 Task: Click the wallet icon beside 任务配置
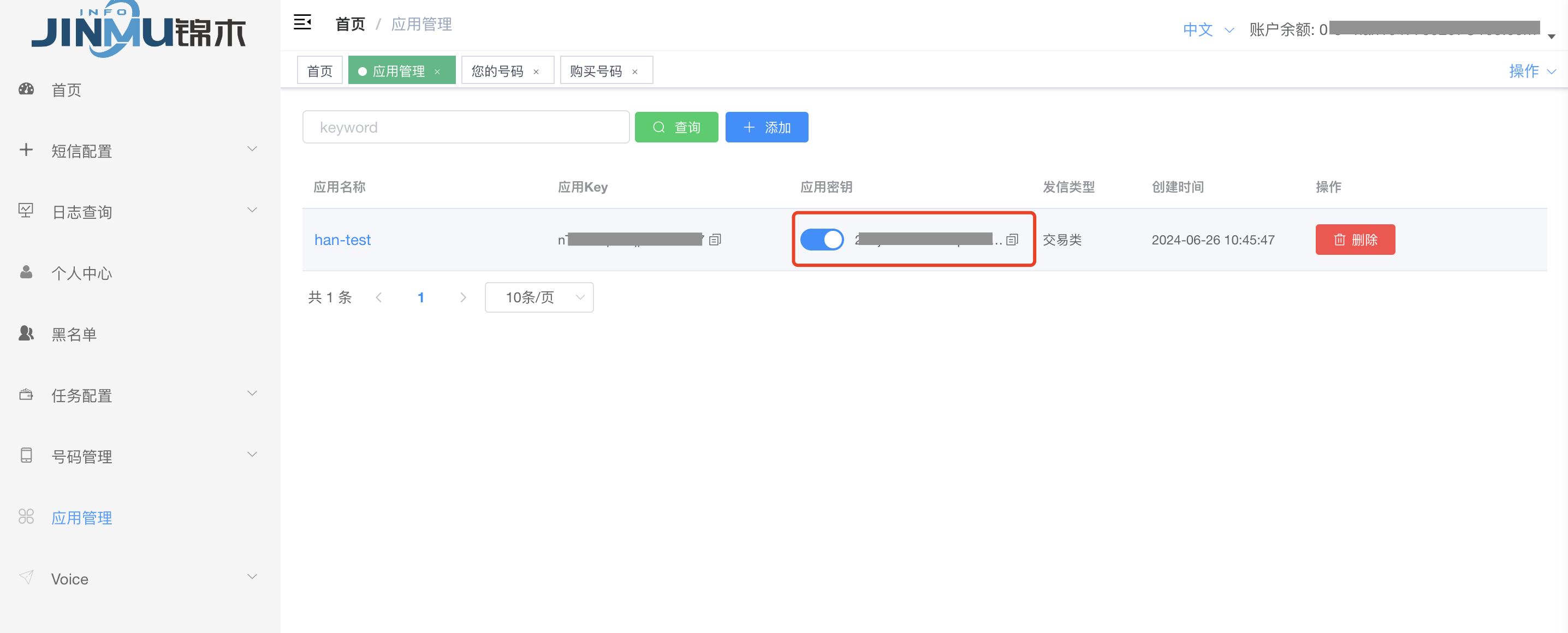pos(26,395)
